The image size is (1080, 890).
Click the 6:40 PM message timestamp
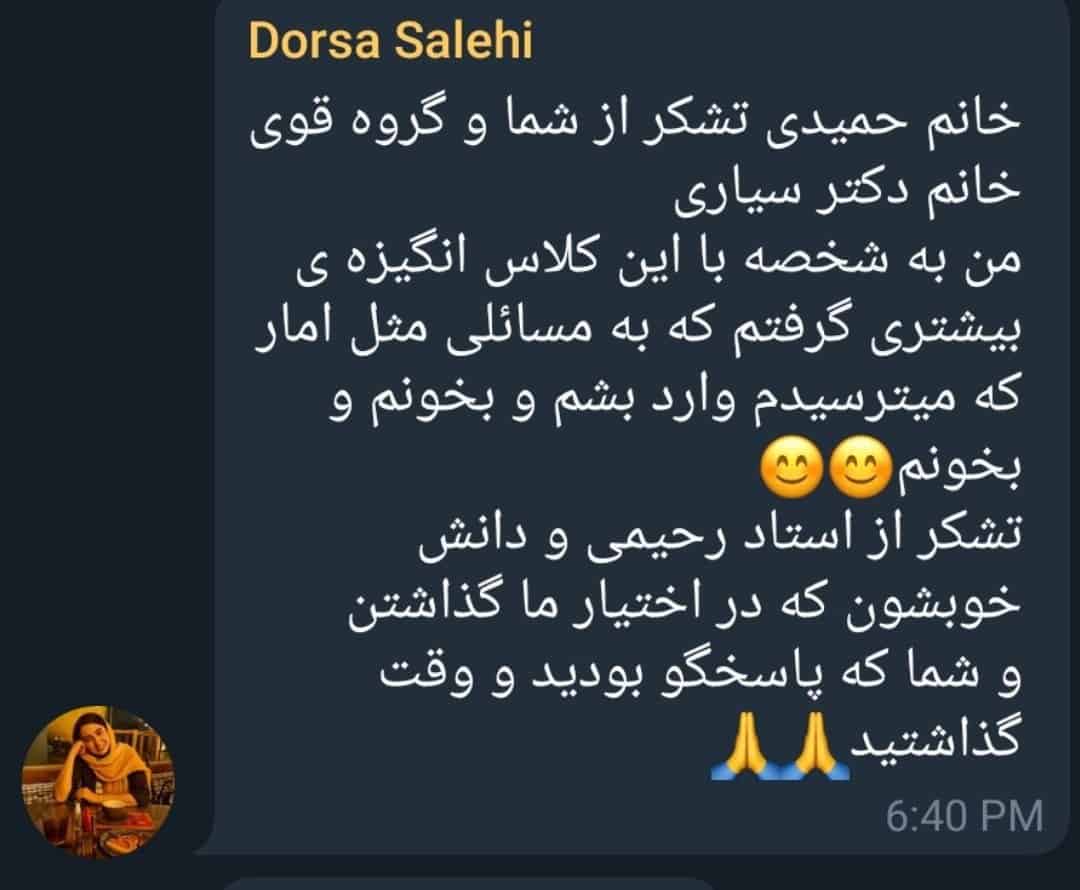(964, 816)
